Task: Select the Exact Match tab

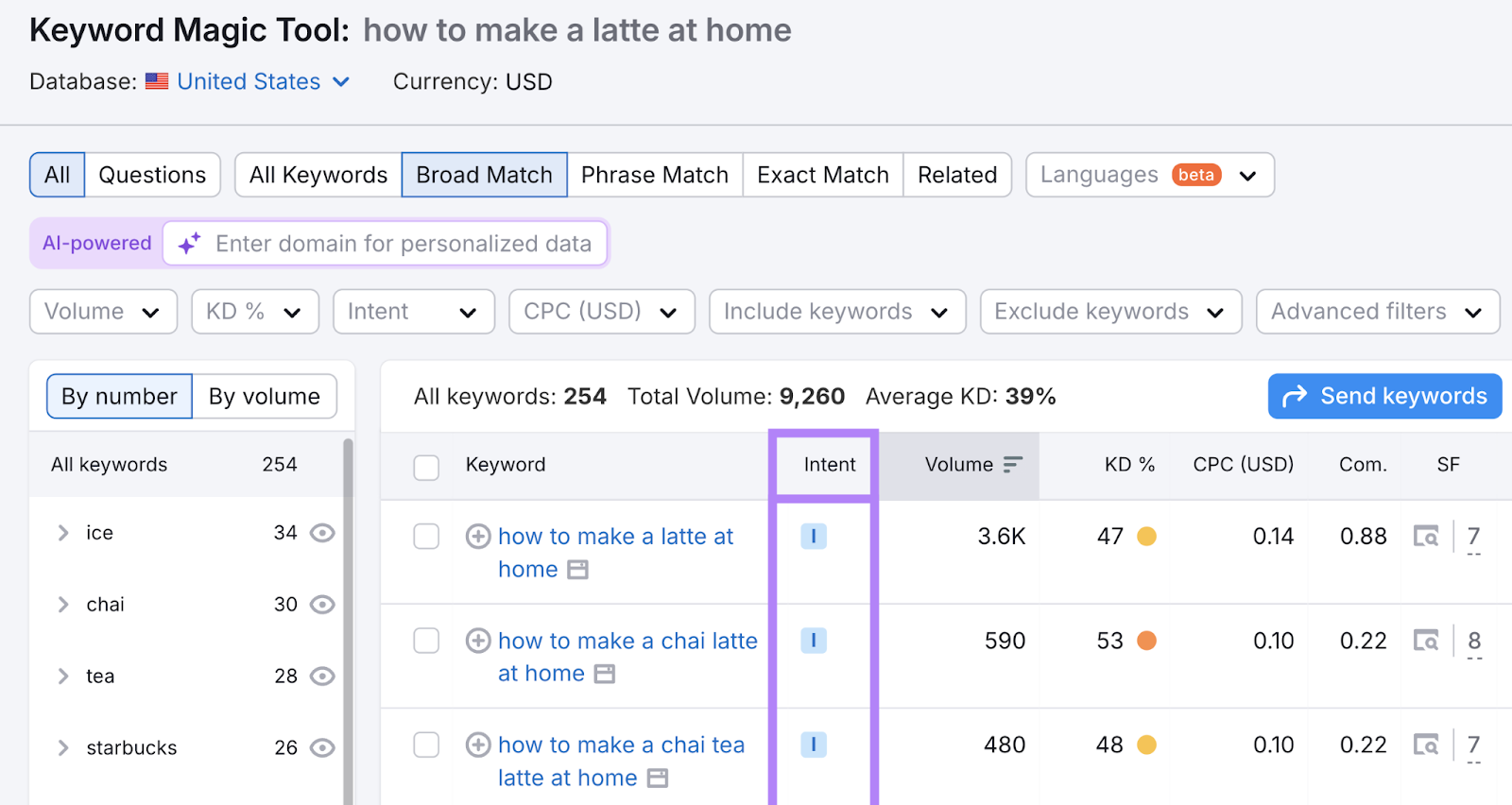Action: (822, 174)
